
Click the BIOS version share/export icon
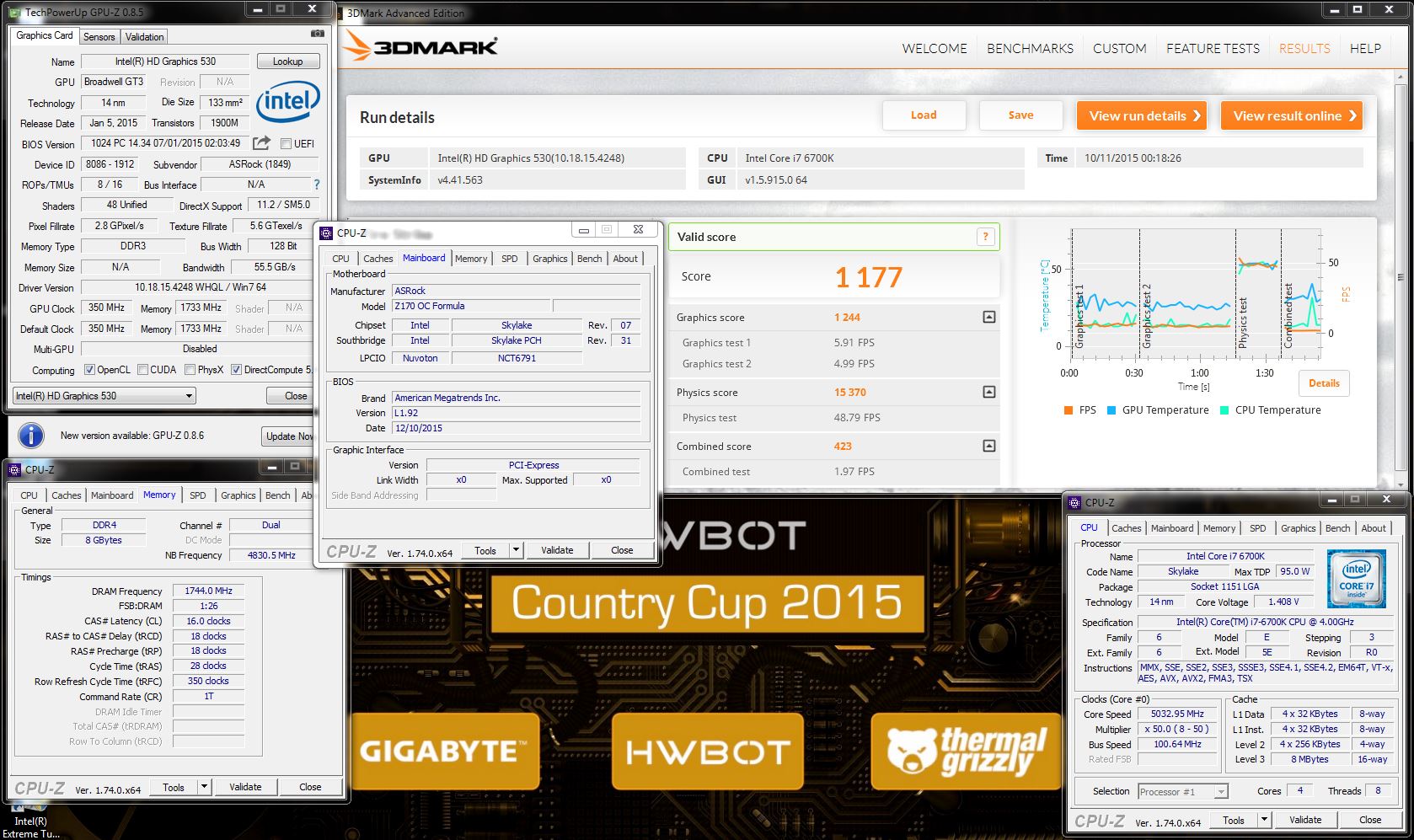tap(262, 142)
